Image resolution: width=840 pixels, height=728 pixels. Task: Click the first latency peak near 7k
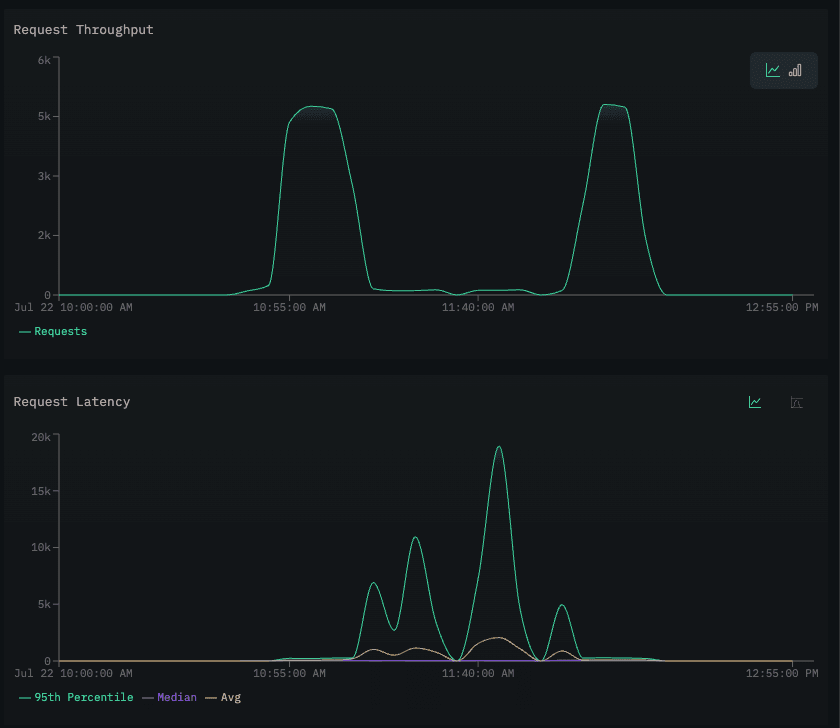pos(373,583)
